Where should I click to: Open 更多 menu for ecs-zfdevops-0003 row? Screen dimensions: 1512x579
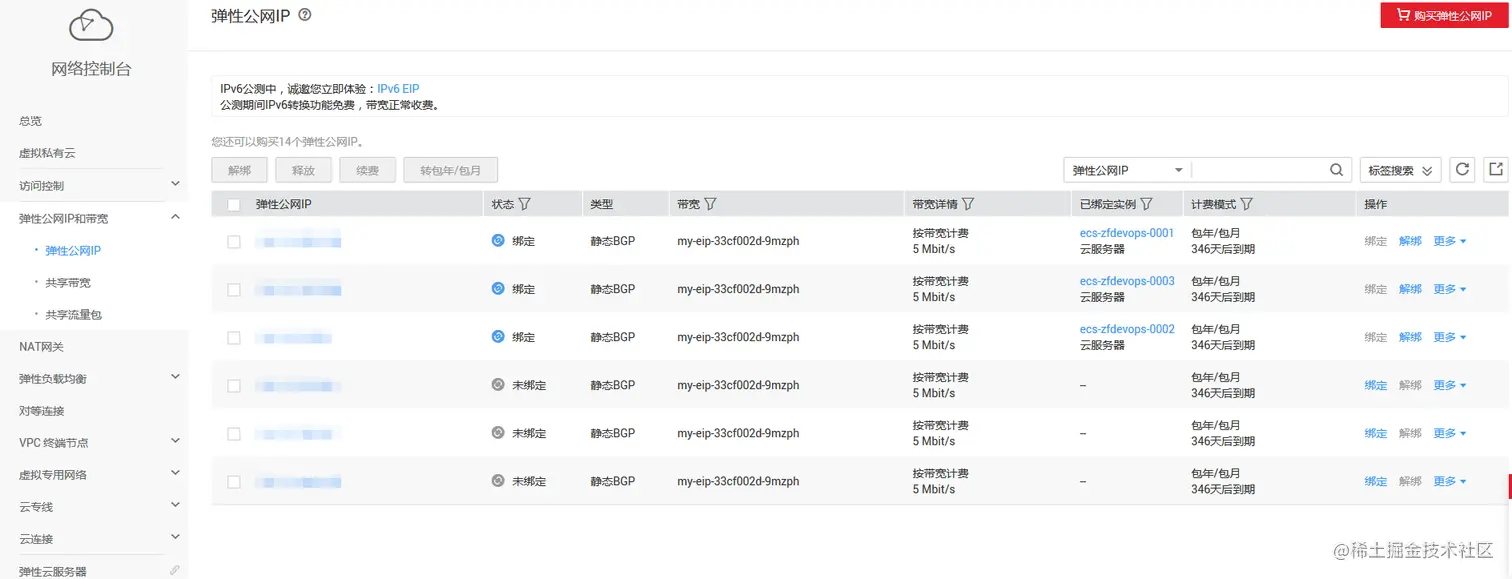click(1449, 289)
